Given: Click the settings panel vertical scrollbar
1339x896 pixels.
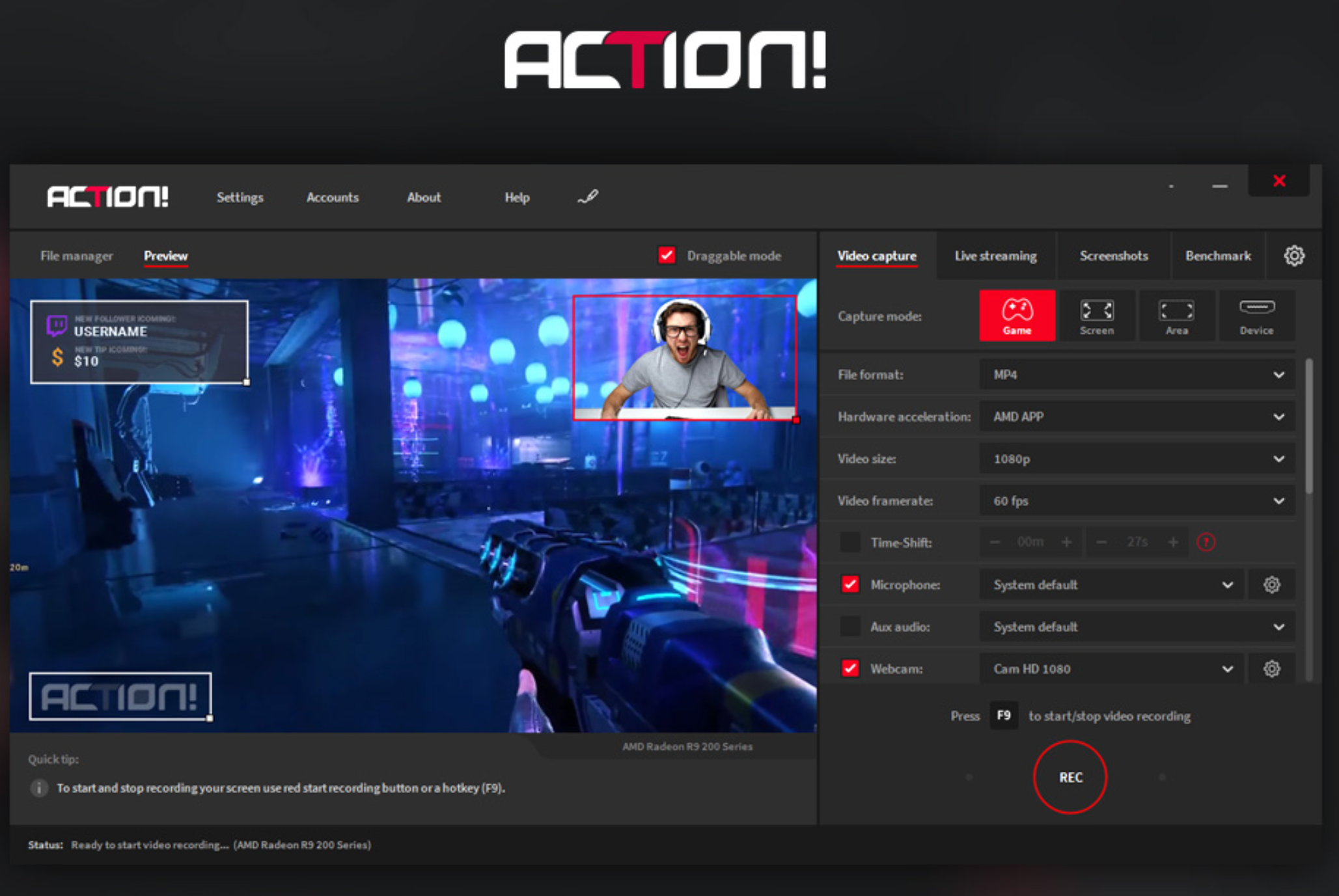Looking at the screenshot, I should click(1309, 426).
